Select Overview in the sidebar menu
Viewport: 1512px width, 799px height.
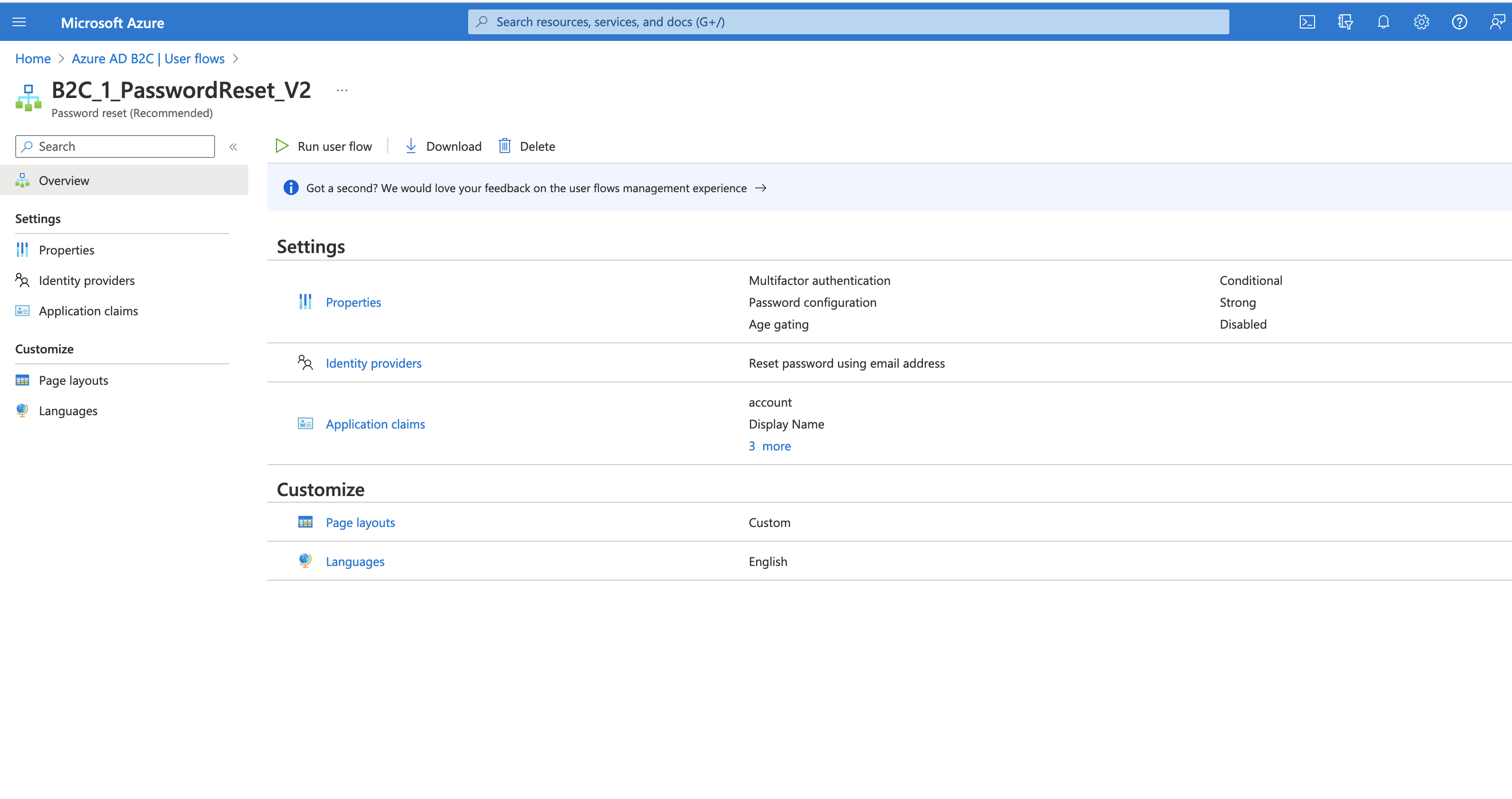(x=124, y=180)
